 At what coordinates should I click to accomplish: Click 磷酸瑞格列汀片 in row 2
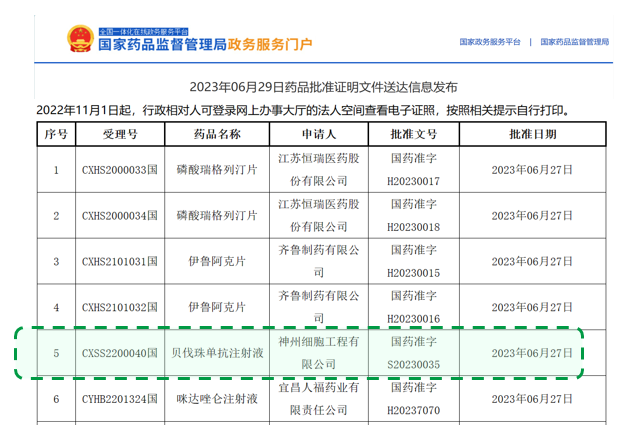[217, 216]
